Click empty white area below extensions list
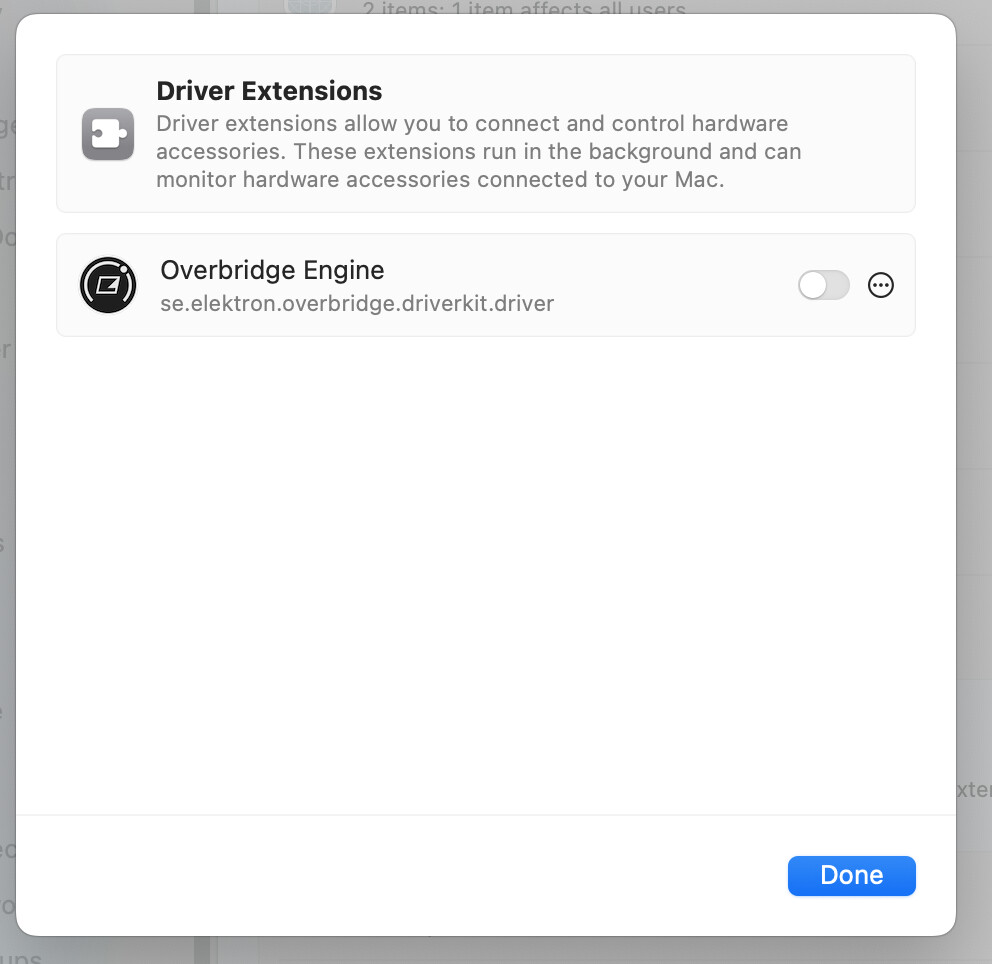The width and height of the screenshot is (992, 964). pyautogui.click(x=486, y=569)
